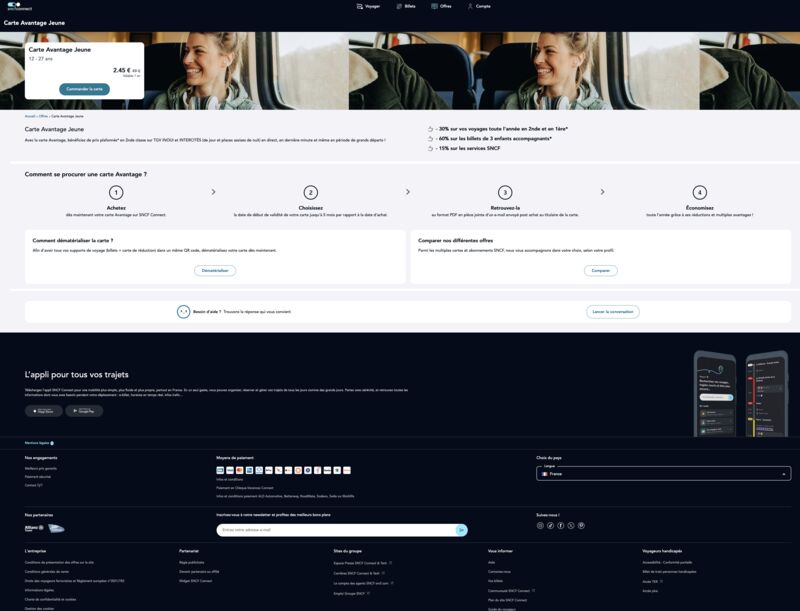Open the Compte menu item
The image size is (800, 611).
pos(479,6)
